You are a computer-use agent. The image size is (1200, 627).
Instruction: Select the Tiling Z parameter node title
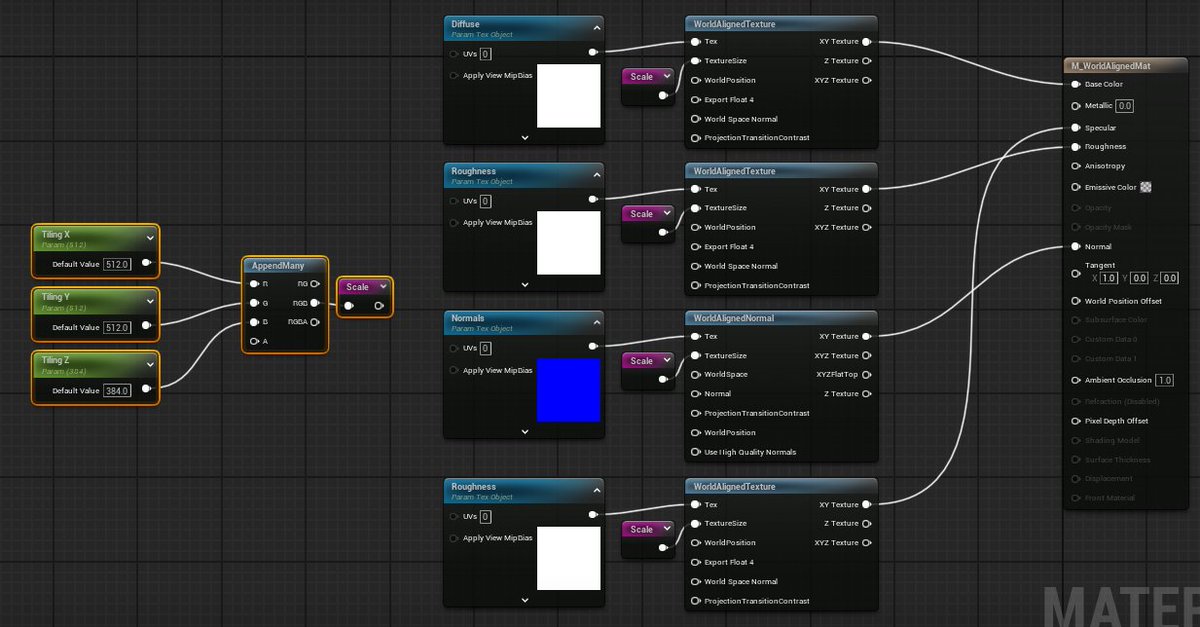pyautogui.click(x=56, y=360)
